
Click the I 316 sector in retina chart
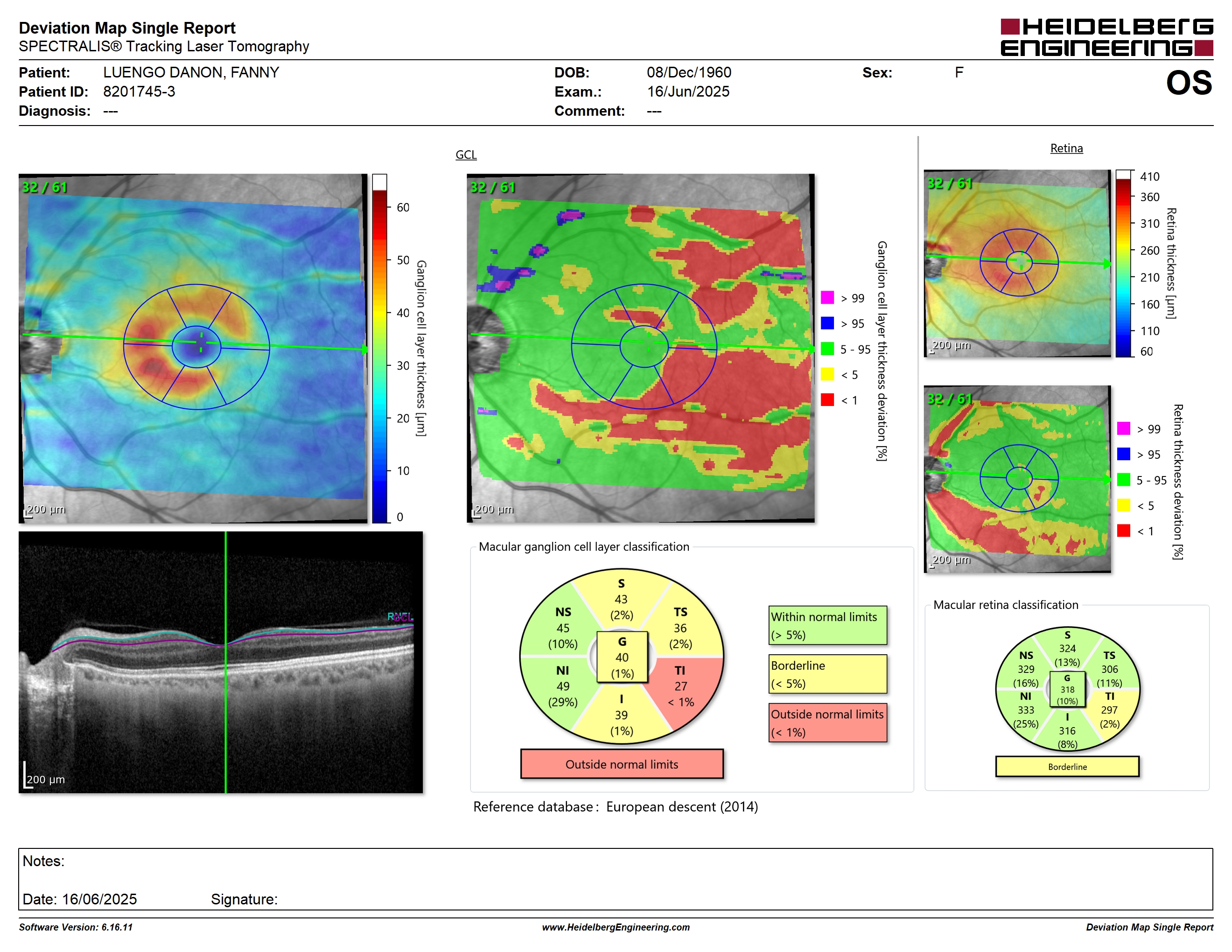1067,731
